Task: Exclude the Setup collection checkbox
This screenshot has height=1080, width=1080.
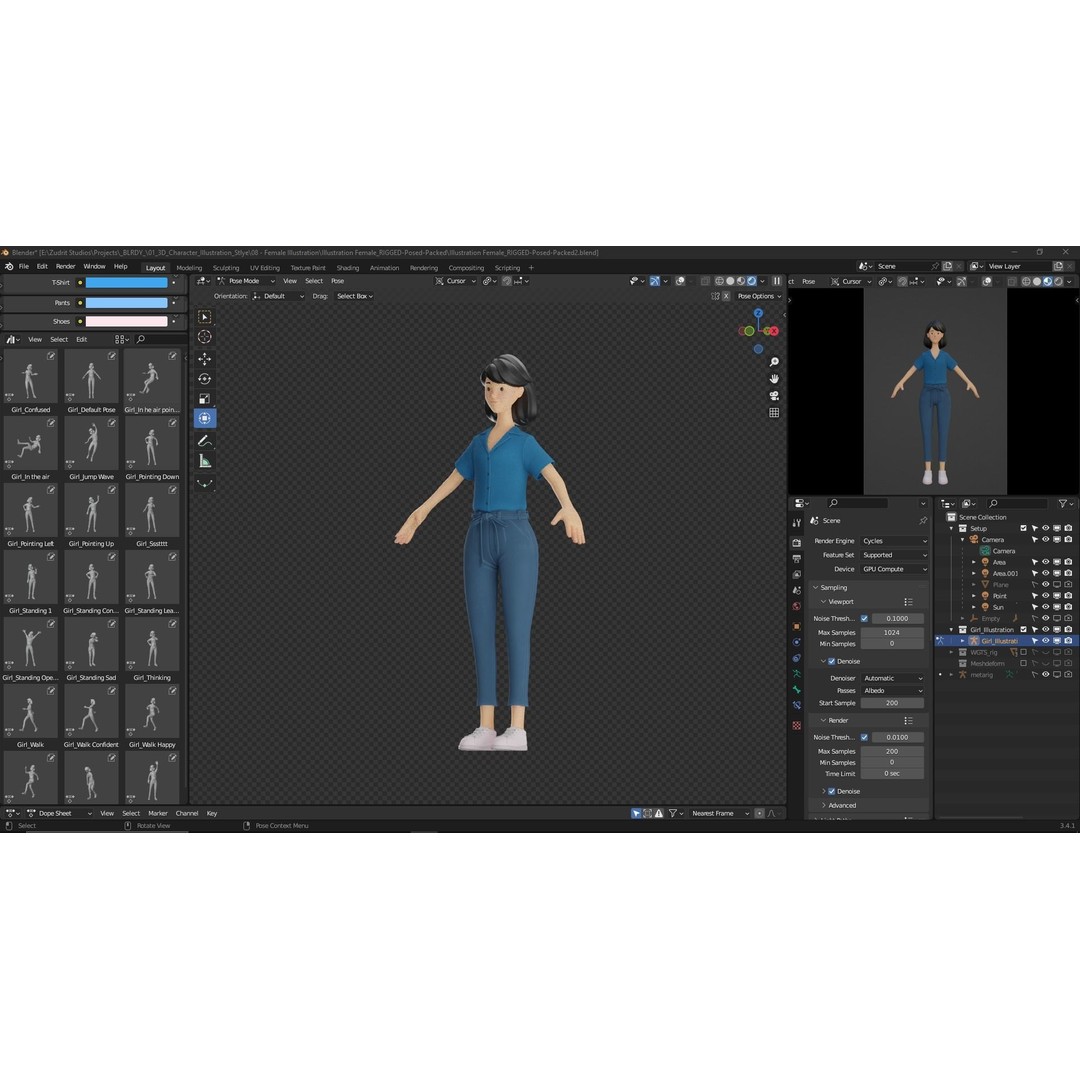Action: click(1024, 528)
